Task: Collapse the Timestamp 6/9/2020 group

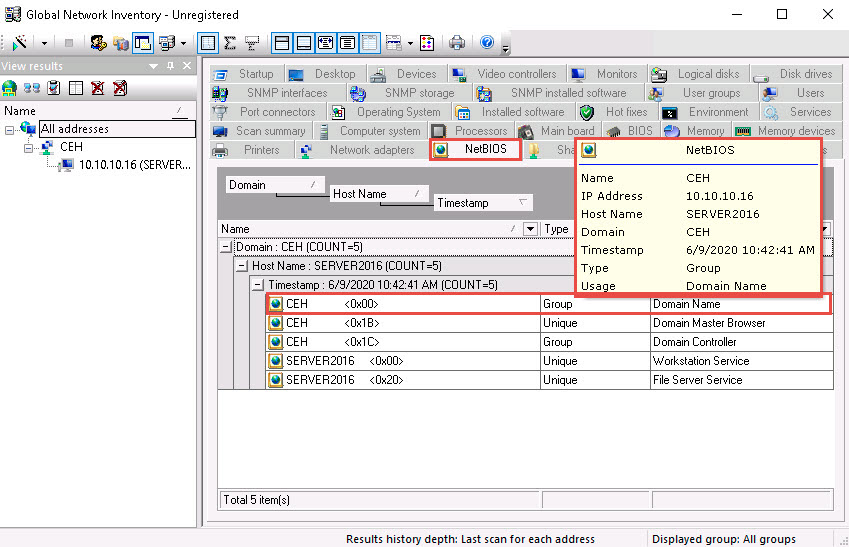Action: (x=258, y=285)
